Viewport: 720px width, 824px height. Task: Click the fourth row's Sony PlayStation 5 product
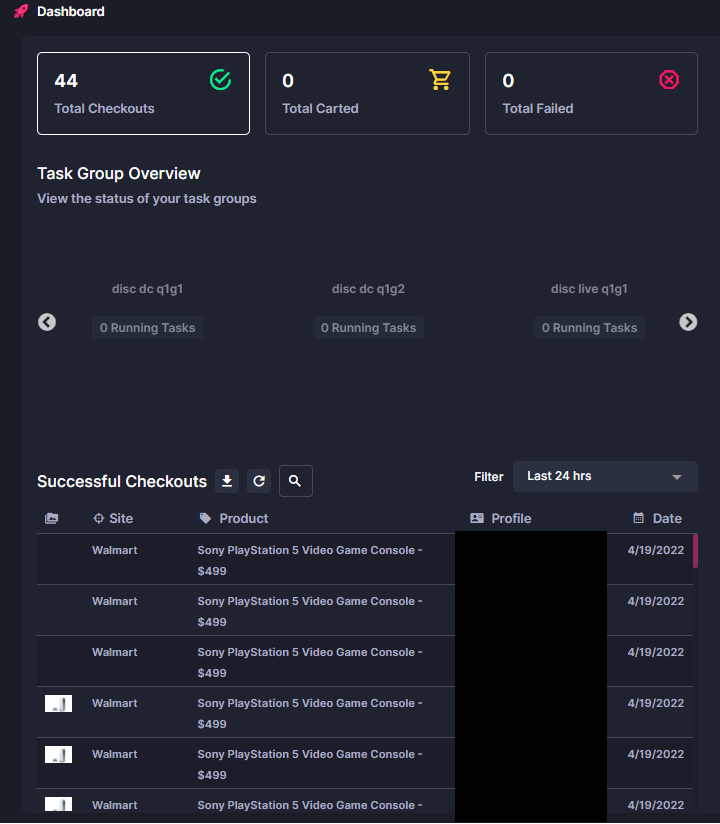click(x=310, y=714)
